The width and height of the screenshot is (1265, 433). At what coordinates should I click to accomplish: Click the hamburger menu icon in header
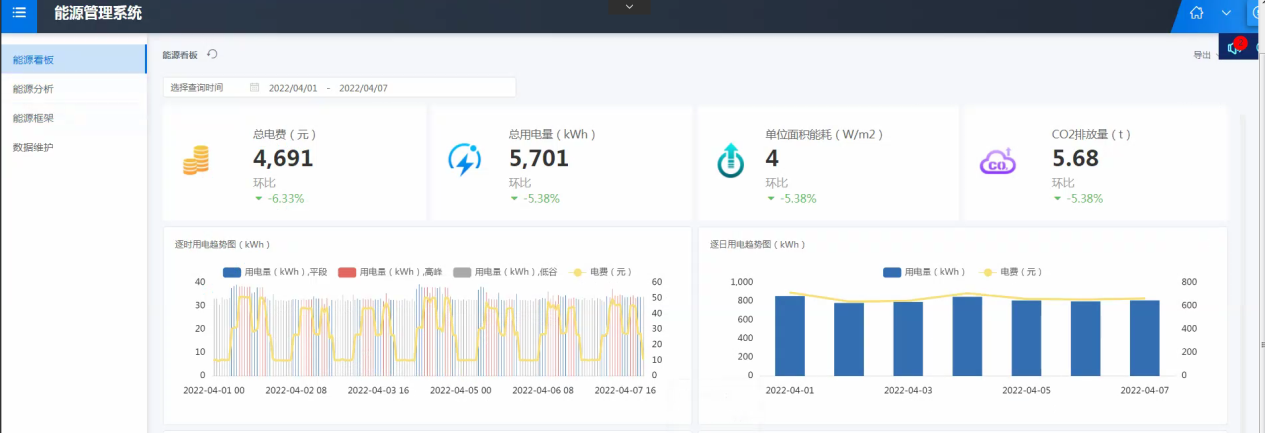[19, 13]
